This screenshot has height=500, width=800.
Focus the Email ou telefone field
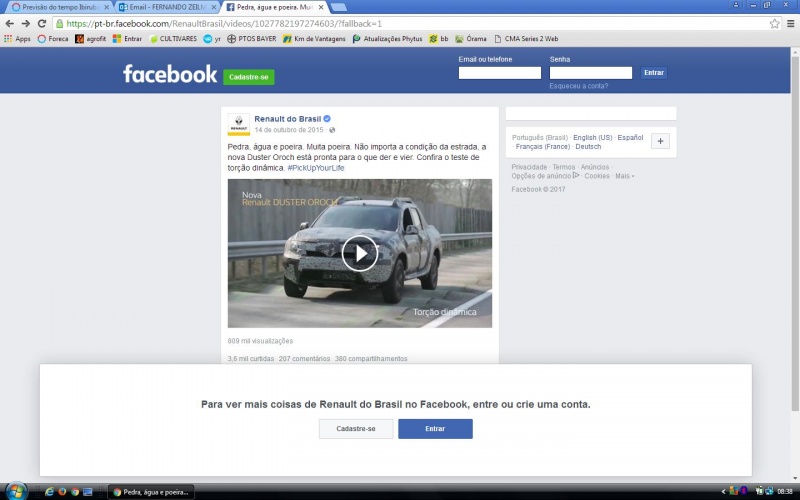point(499,73)
